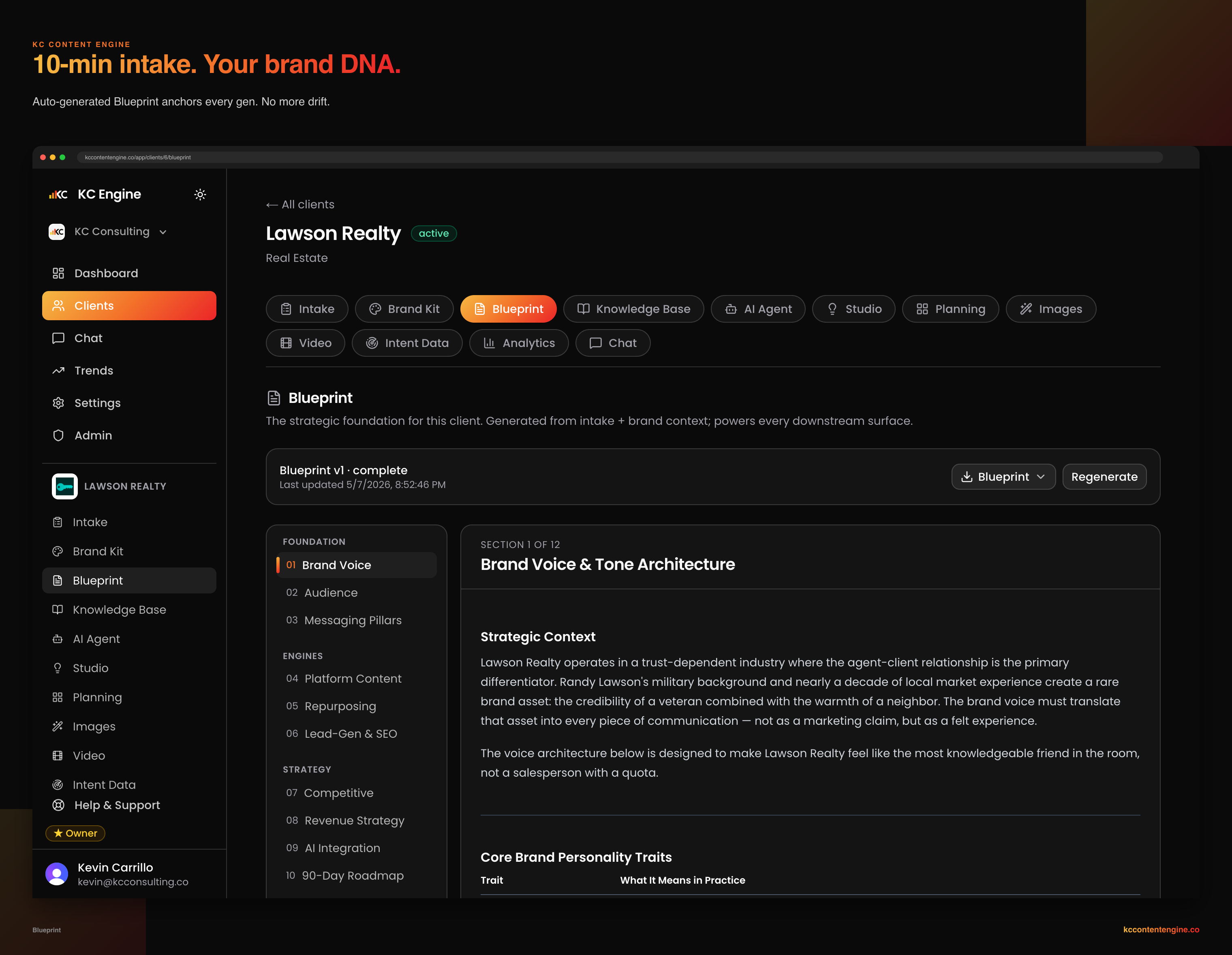Select section 10 90-Day Roadmap
Screen dimensions: 1232x955
pyautogui.click(x=356, y=876)
